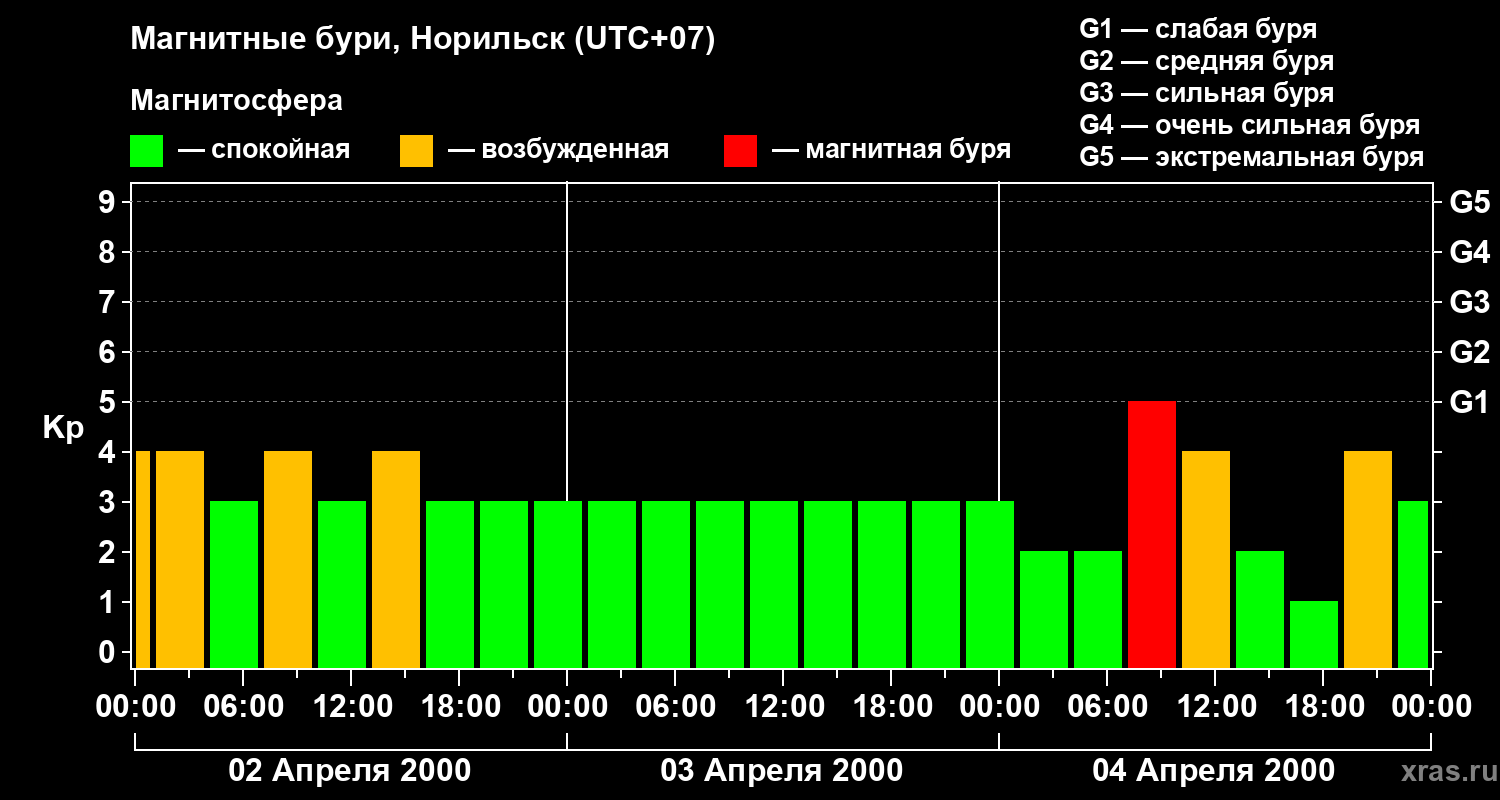Viewport: 1500px width, 800px height.
Task: Click 'G2 — средняя буря' description
Action: tap(1206, 61)
